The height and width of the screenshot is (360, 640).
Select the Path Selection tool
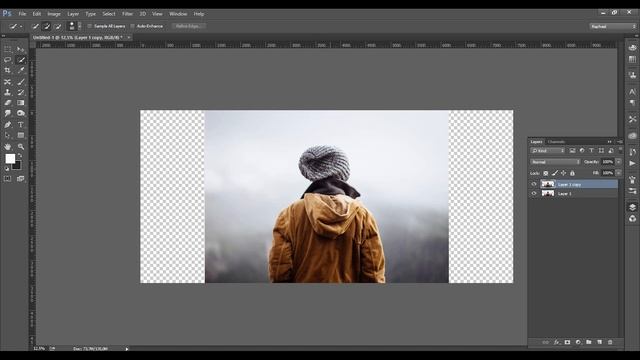tap(8, 135)
